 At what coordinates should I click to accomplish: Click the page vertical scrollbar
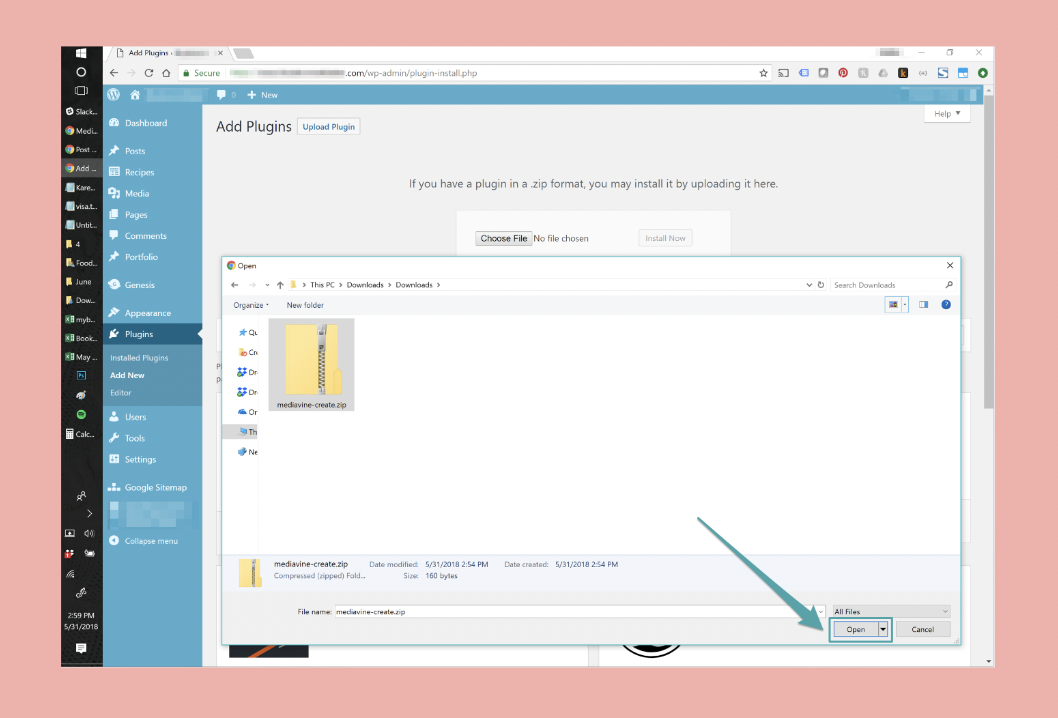989,250
